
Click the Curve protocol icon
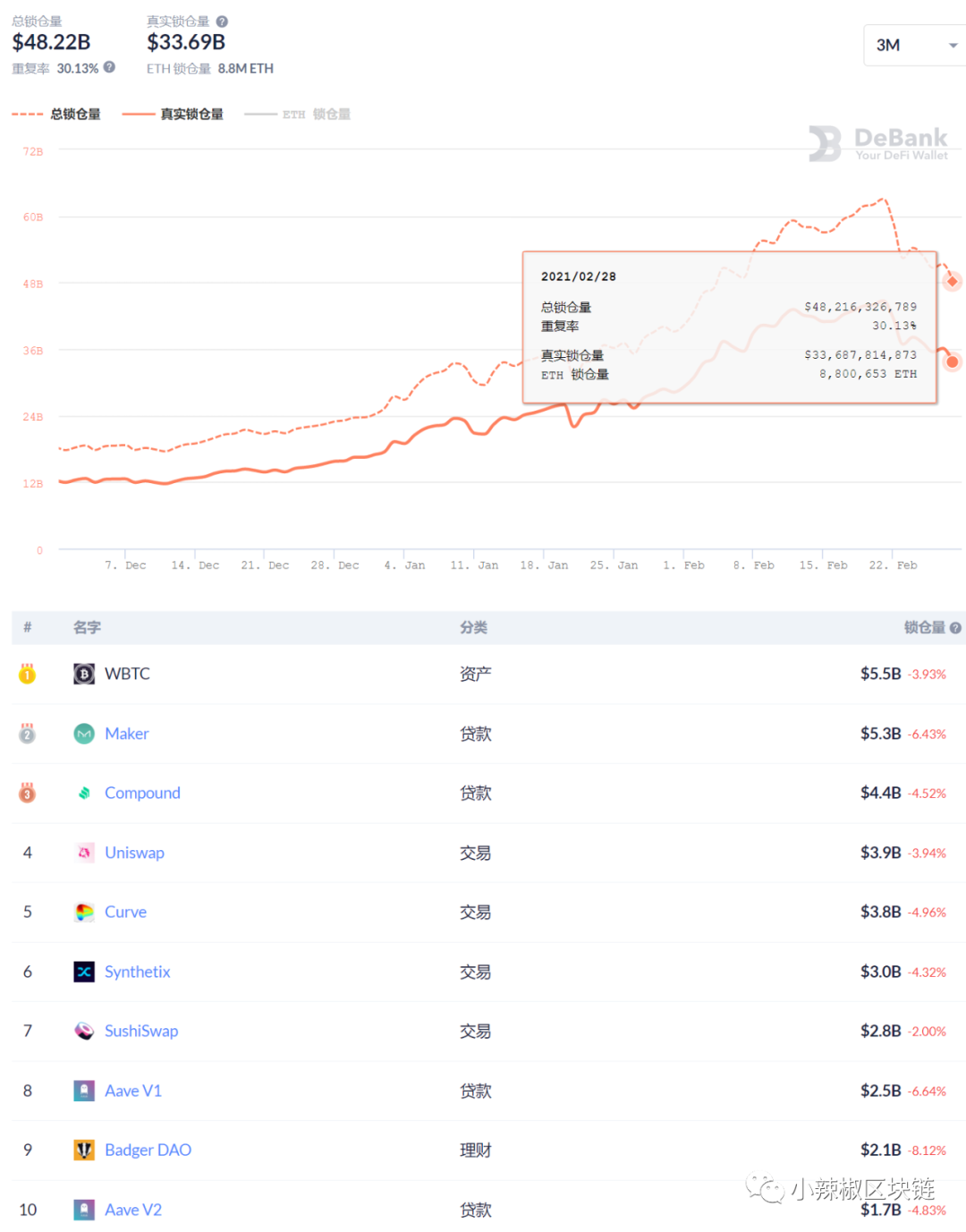coord(83,912)
